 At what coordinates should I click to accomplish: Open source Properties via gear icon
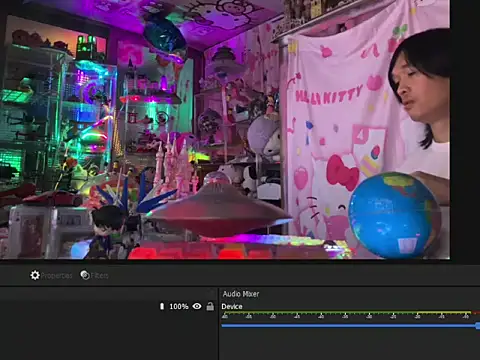pyautogui.click(x=35, y=275)
